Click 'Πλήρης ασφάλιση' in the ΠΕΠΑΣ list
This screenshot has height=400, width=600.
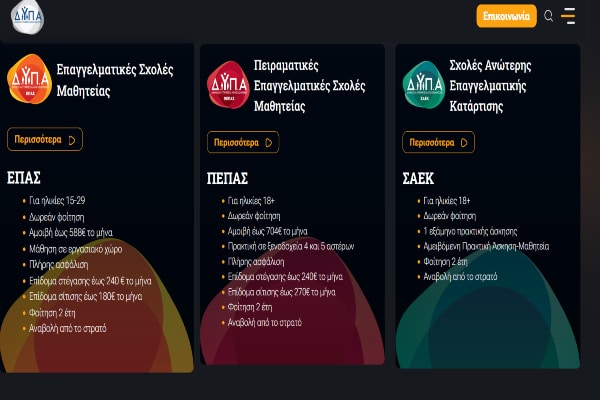[256, 262]
